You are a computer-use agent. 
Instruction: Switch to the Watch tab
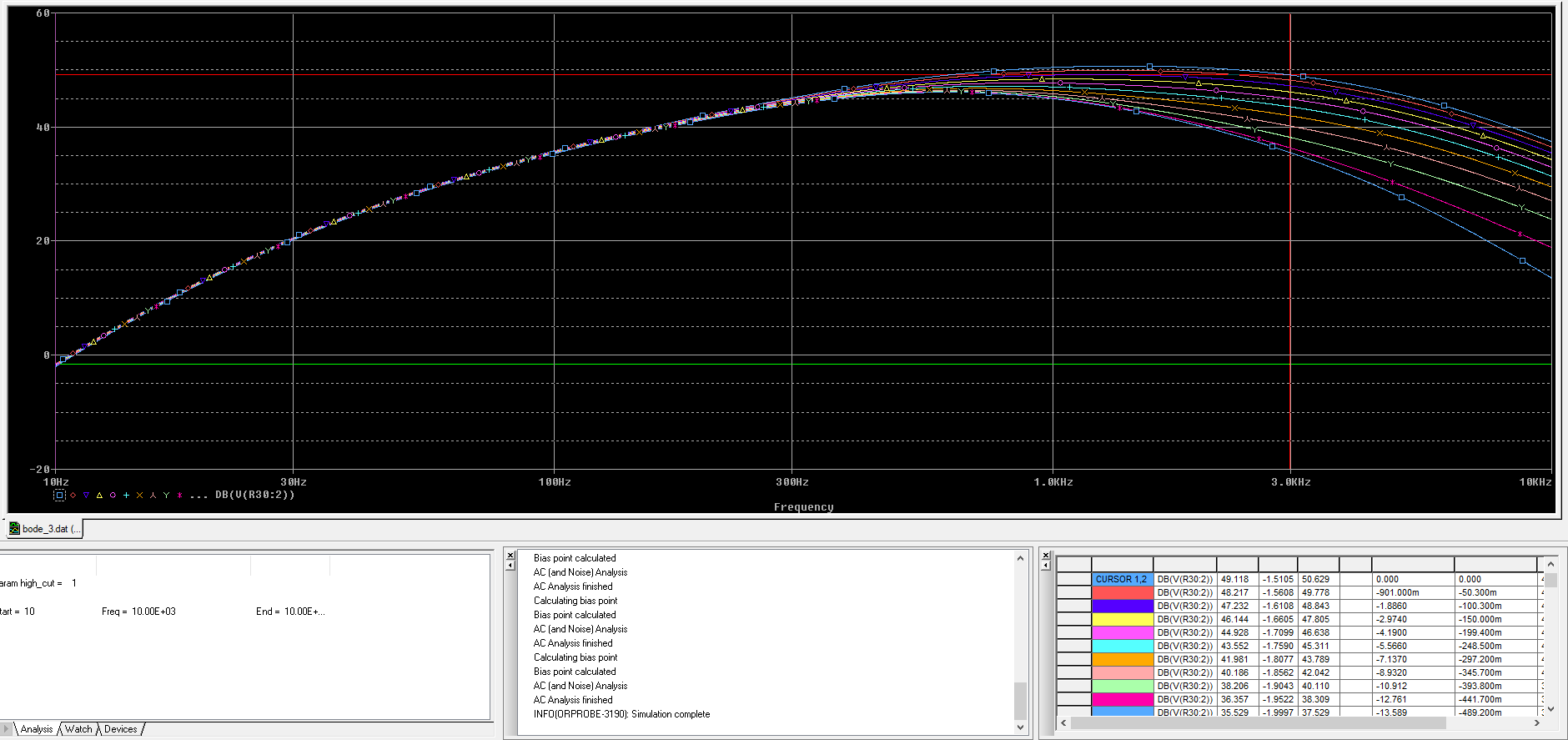pyautogui.click(x=78, y=729)
